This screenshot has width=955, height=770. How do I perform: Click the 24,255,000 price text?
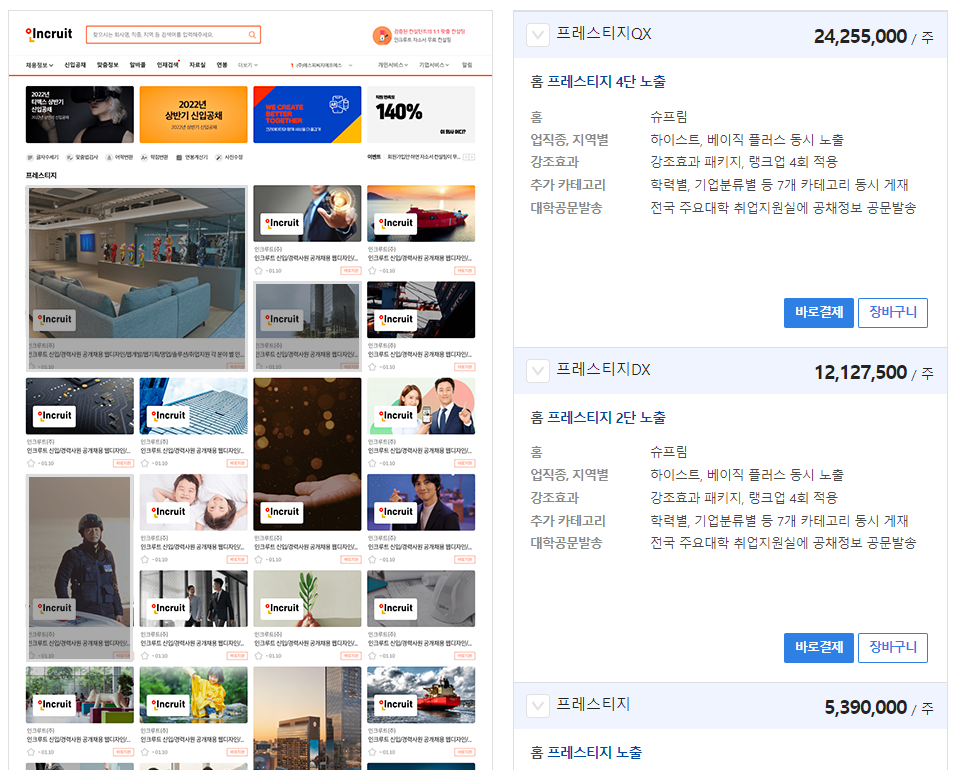click(x=860, y=37)
